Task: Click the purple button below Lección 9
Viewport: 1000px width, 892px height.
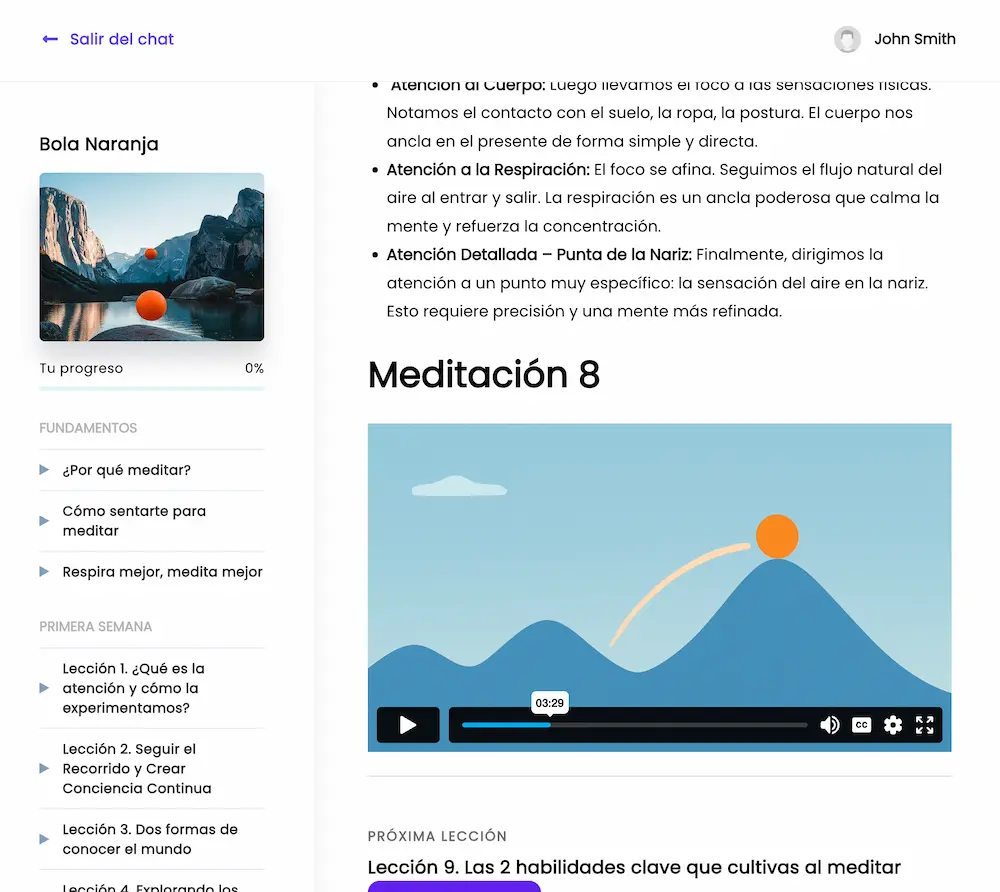Action: (454, 888)
